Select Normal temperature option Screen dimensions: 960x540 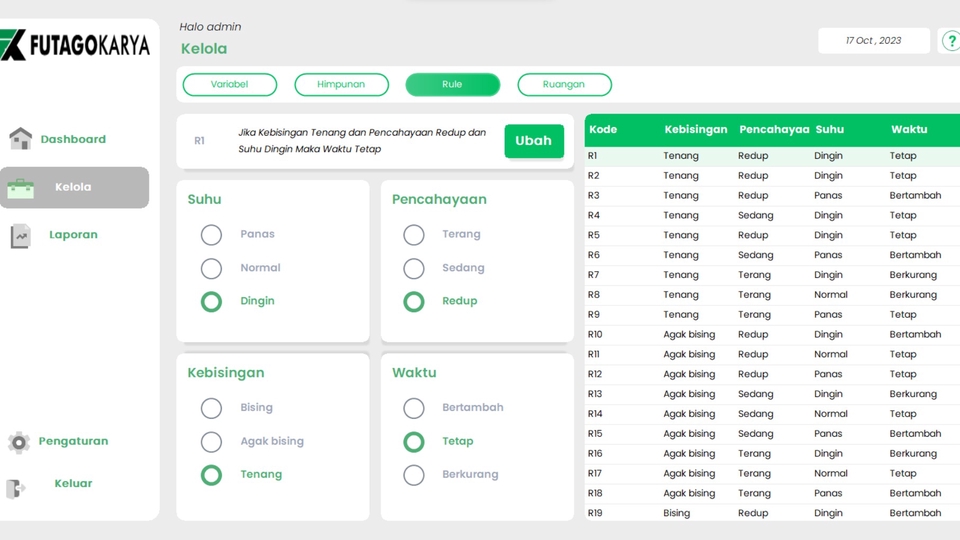click(x=211, y=268)
